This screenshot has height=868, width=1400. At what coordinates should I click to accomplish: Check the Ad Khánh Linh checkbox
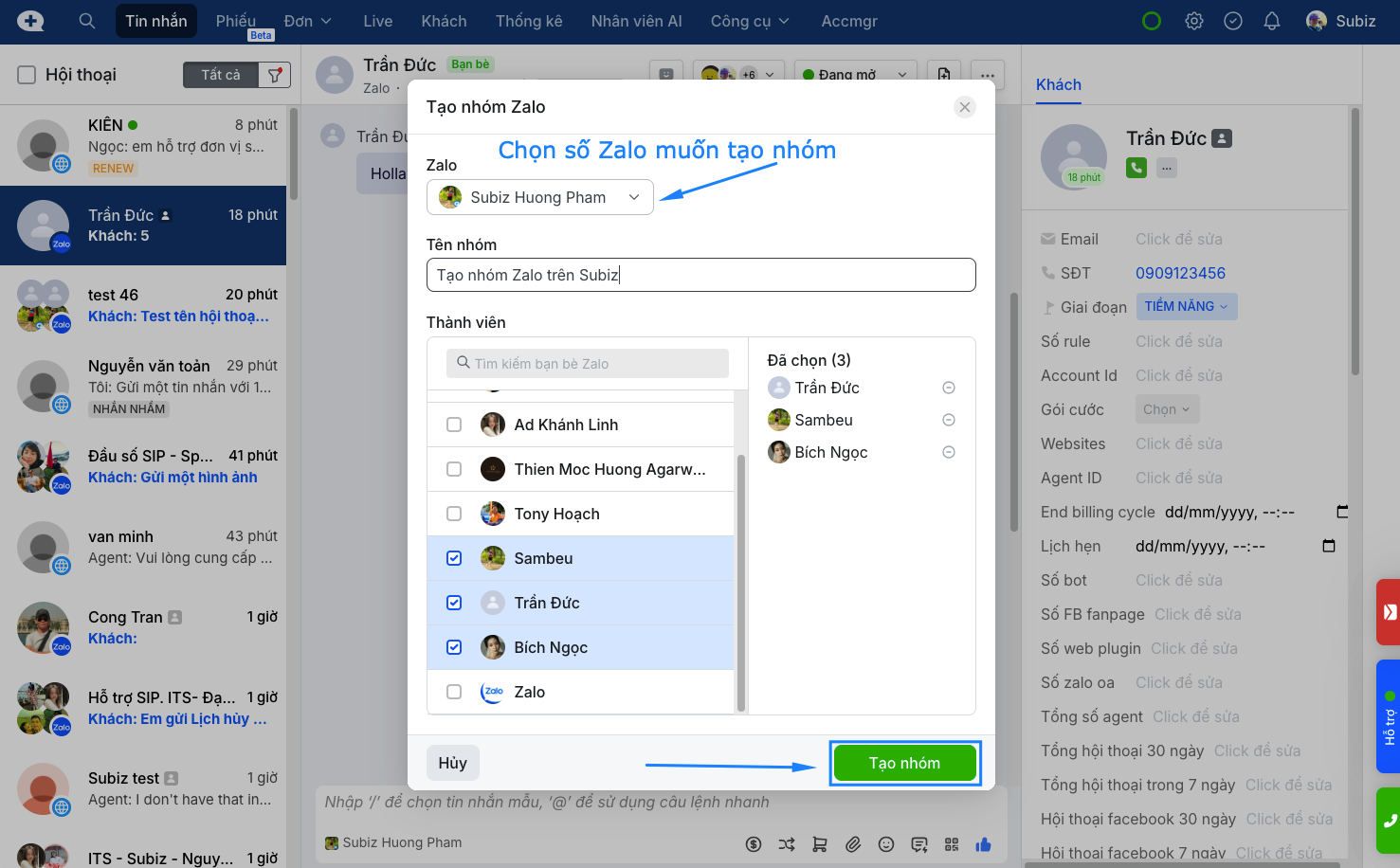click(454, 425)
